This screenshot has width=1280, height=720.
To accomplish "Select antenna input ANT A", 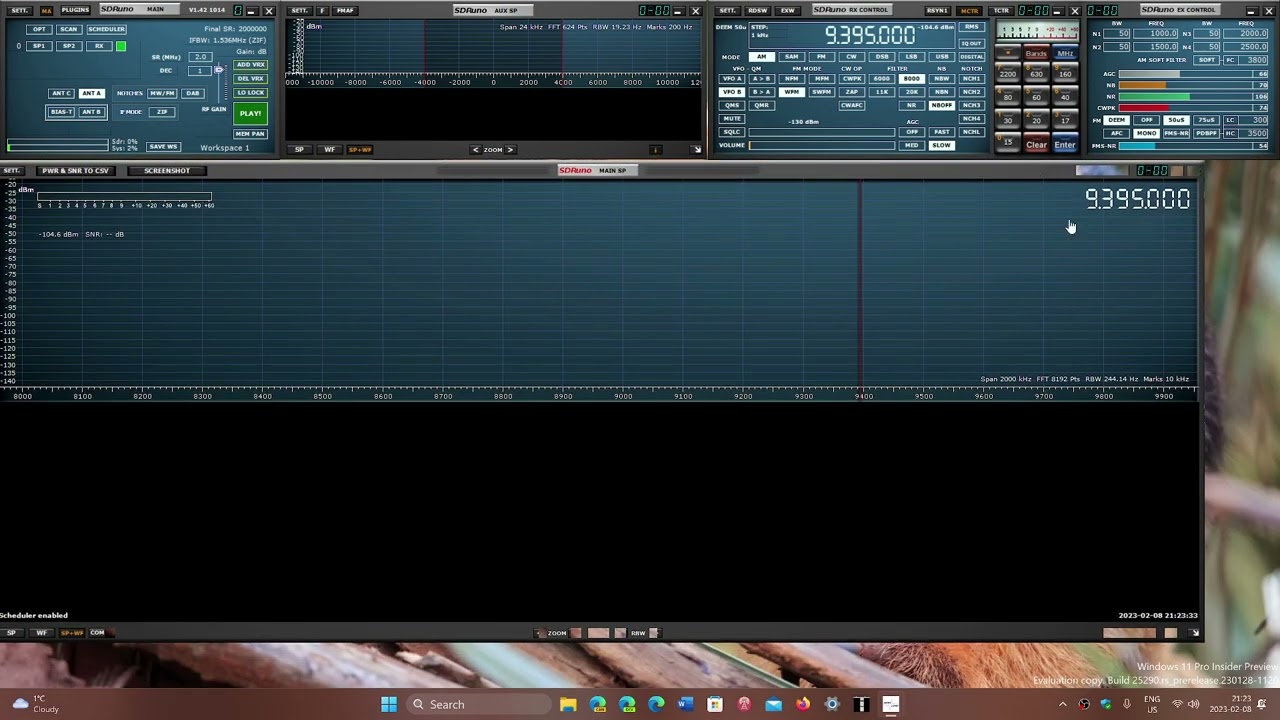I will click(x=91, y=93).
